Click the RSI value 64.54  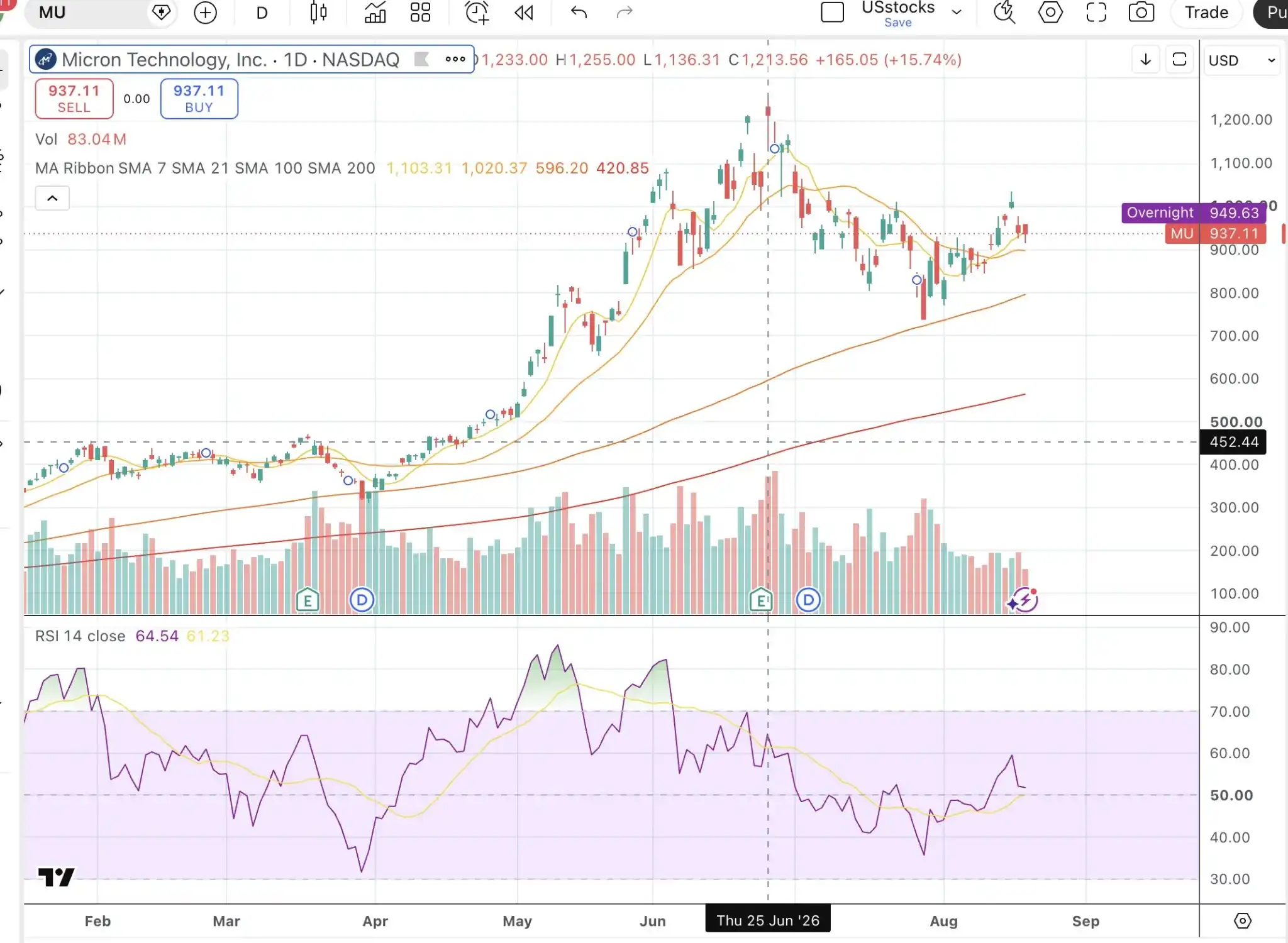157,636
